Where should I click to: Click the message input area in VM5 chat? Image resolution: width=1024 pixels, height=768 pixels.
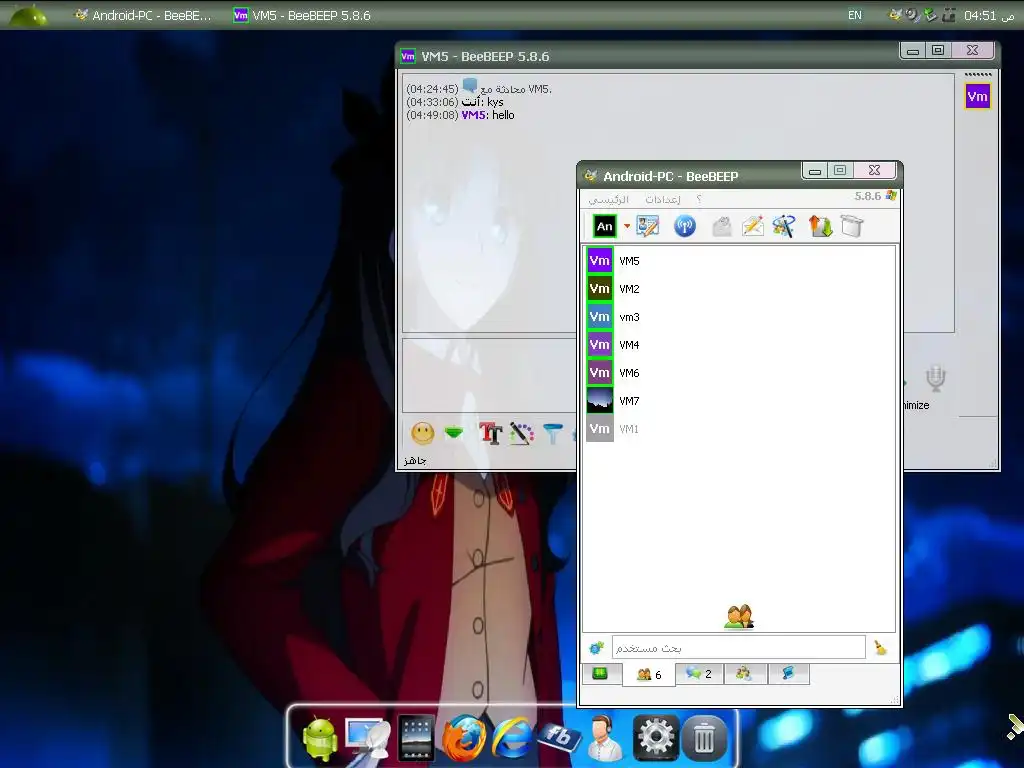pos(489,375)
